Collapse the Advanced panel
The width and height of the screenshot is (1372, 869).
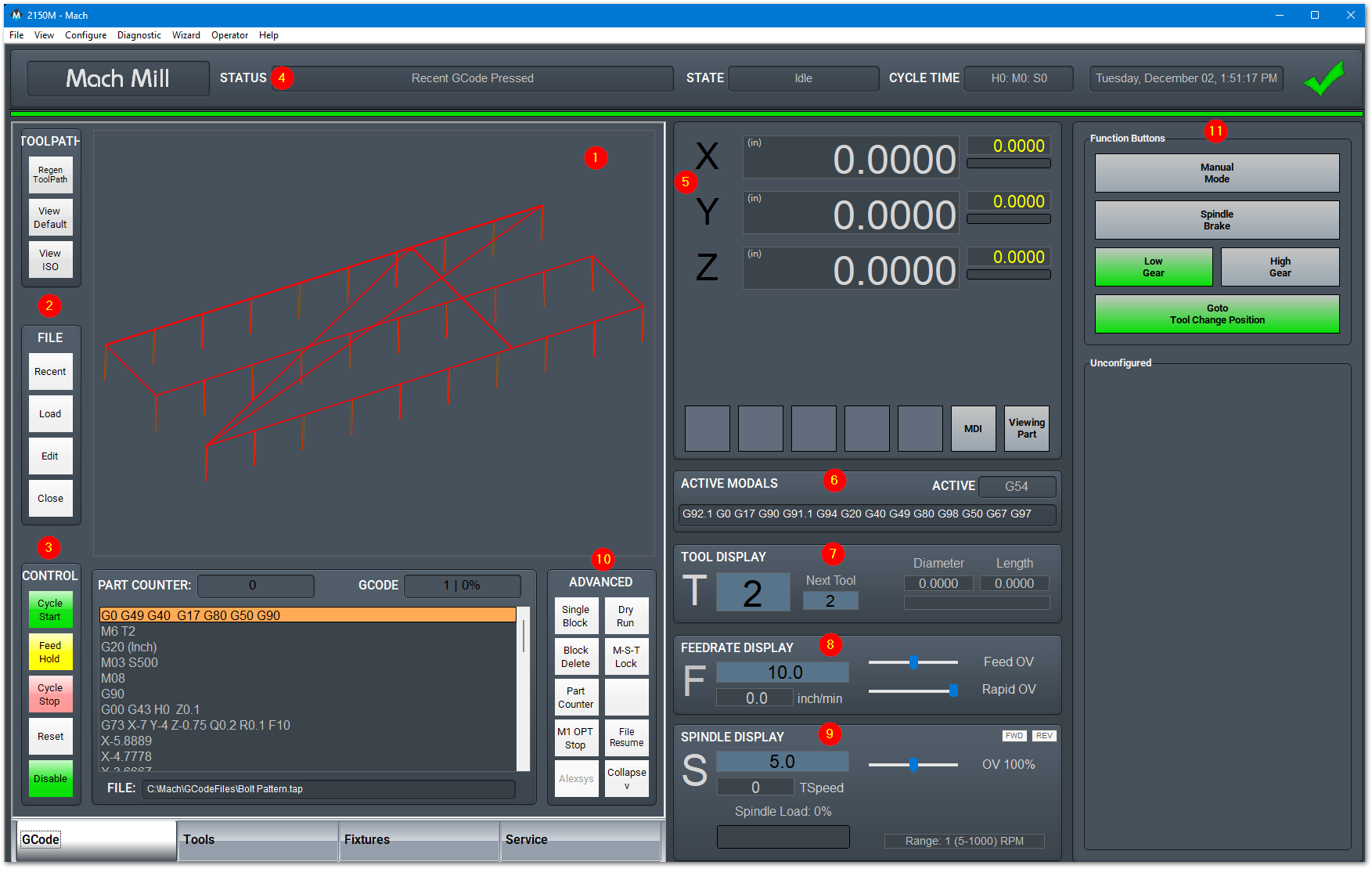626,779
